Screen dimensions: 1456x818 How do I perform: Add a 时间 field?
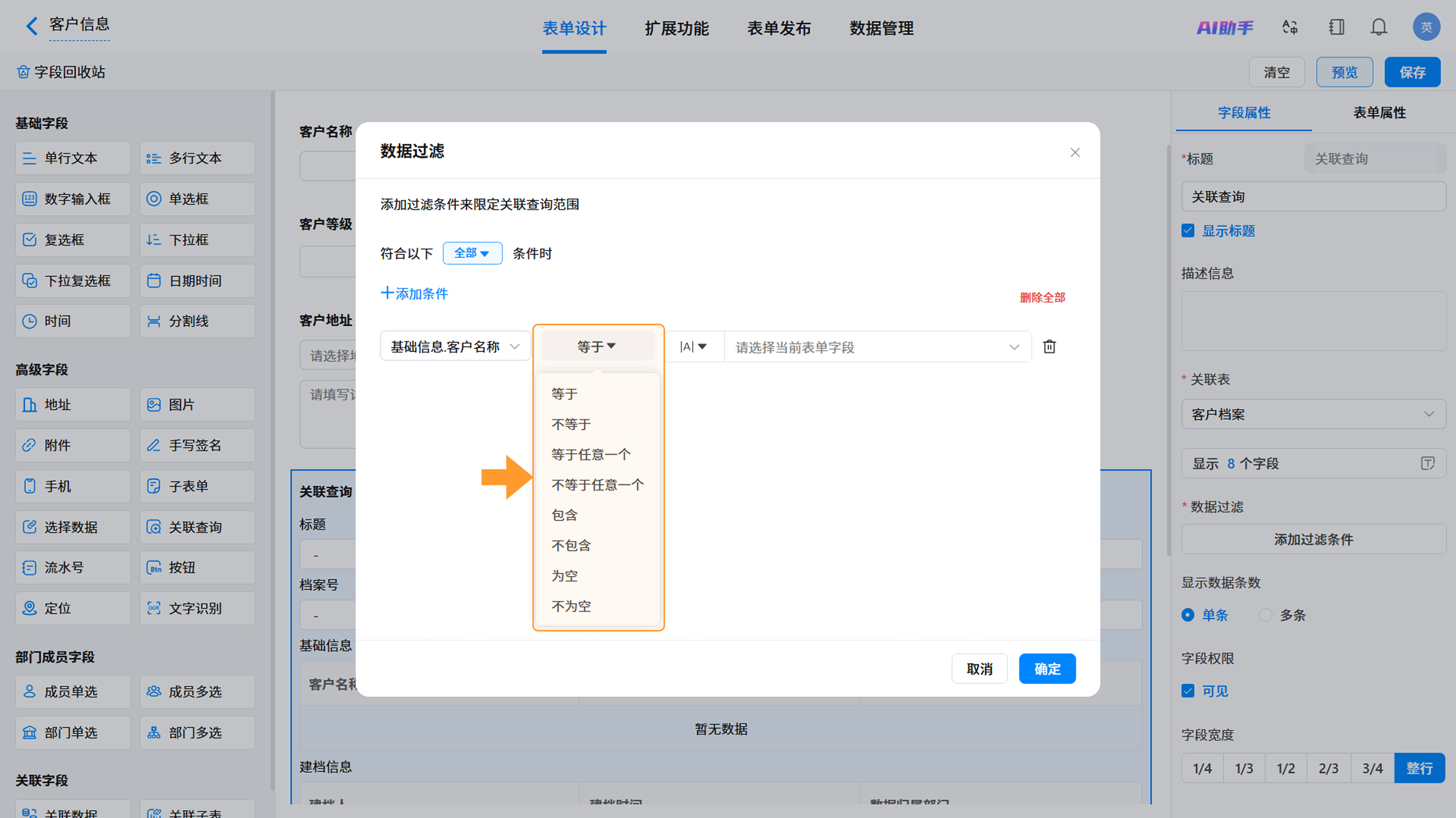(73, 321)
